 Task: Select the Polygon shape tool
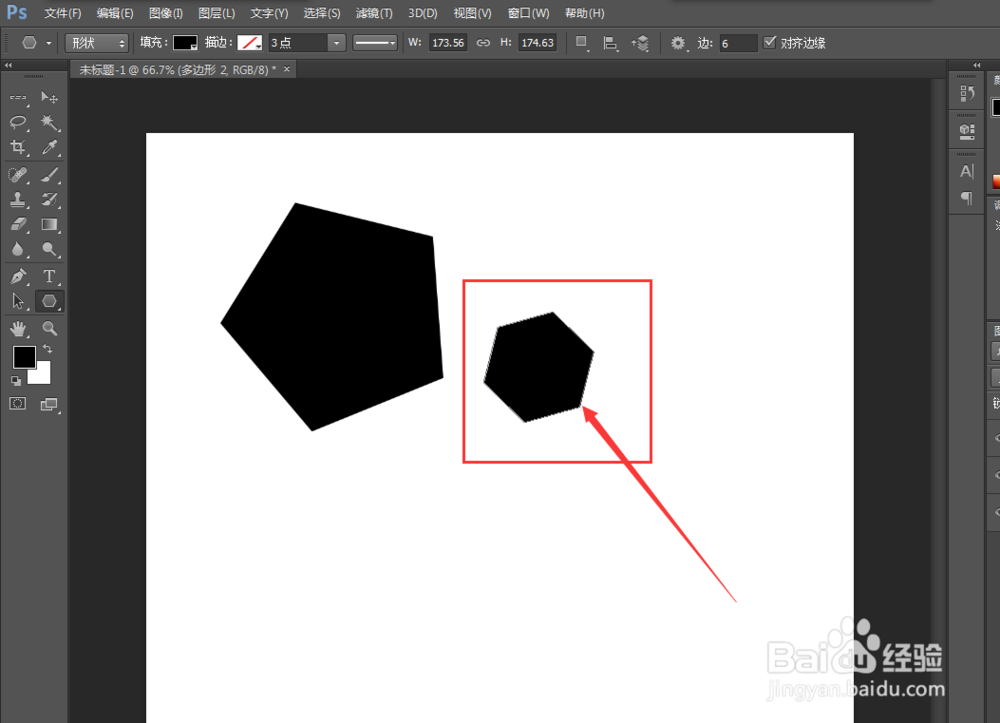[49, 301]
